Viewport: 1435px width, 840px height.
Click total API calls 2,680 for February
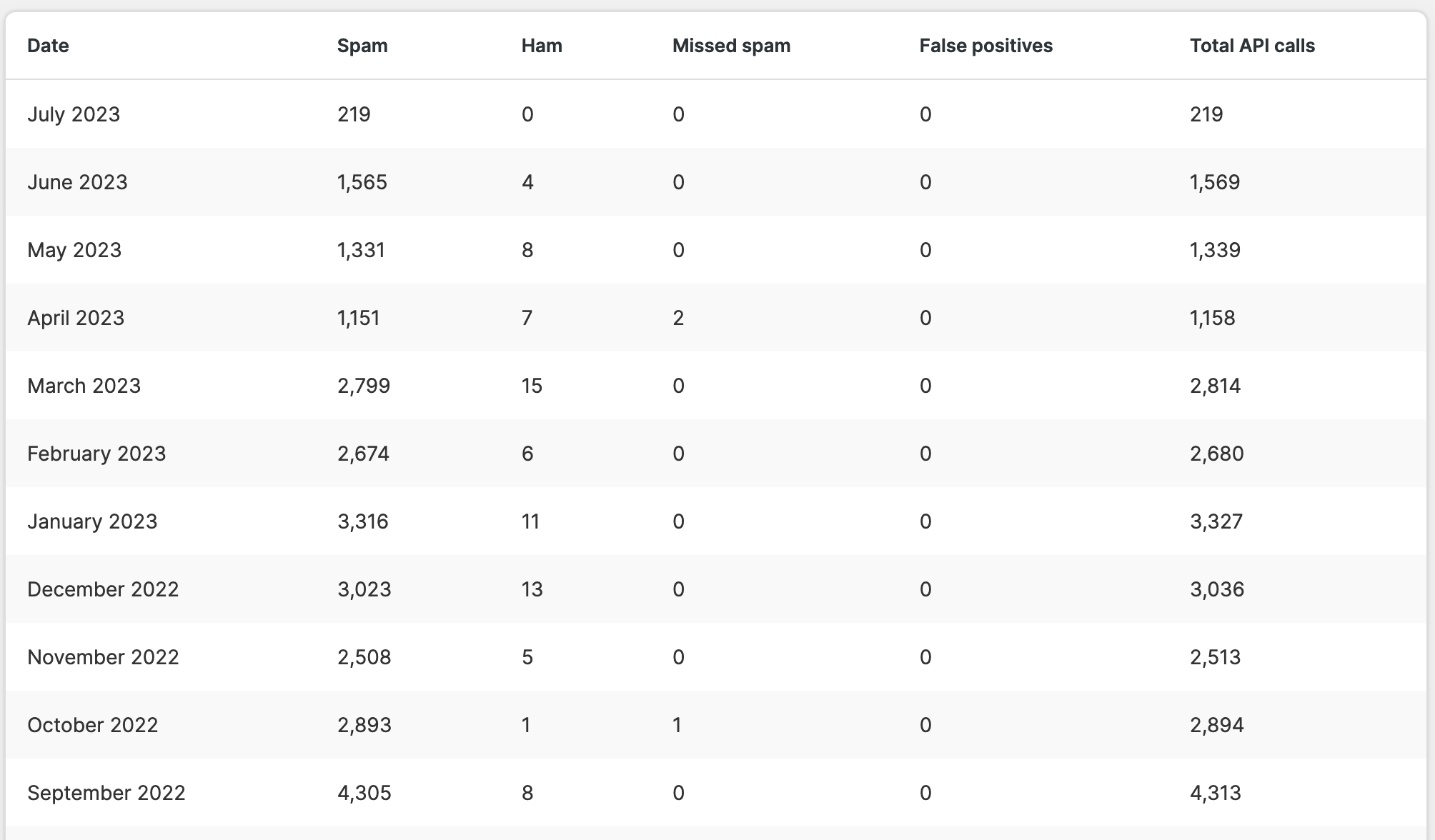tap(1216, 454)
